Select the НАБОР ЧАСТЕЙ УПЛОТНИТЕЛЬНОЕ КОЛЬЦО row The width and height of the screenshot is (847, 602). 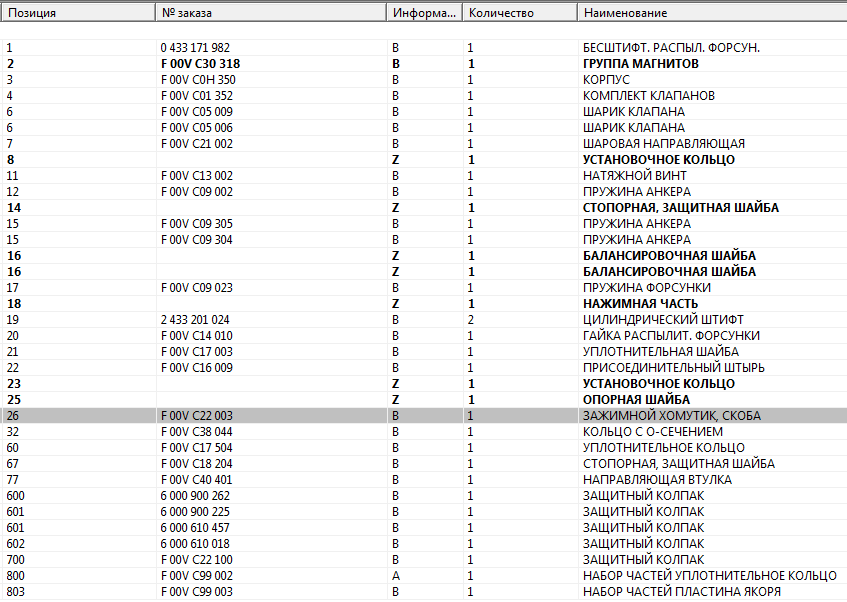709,576
